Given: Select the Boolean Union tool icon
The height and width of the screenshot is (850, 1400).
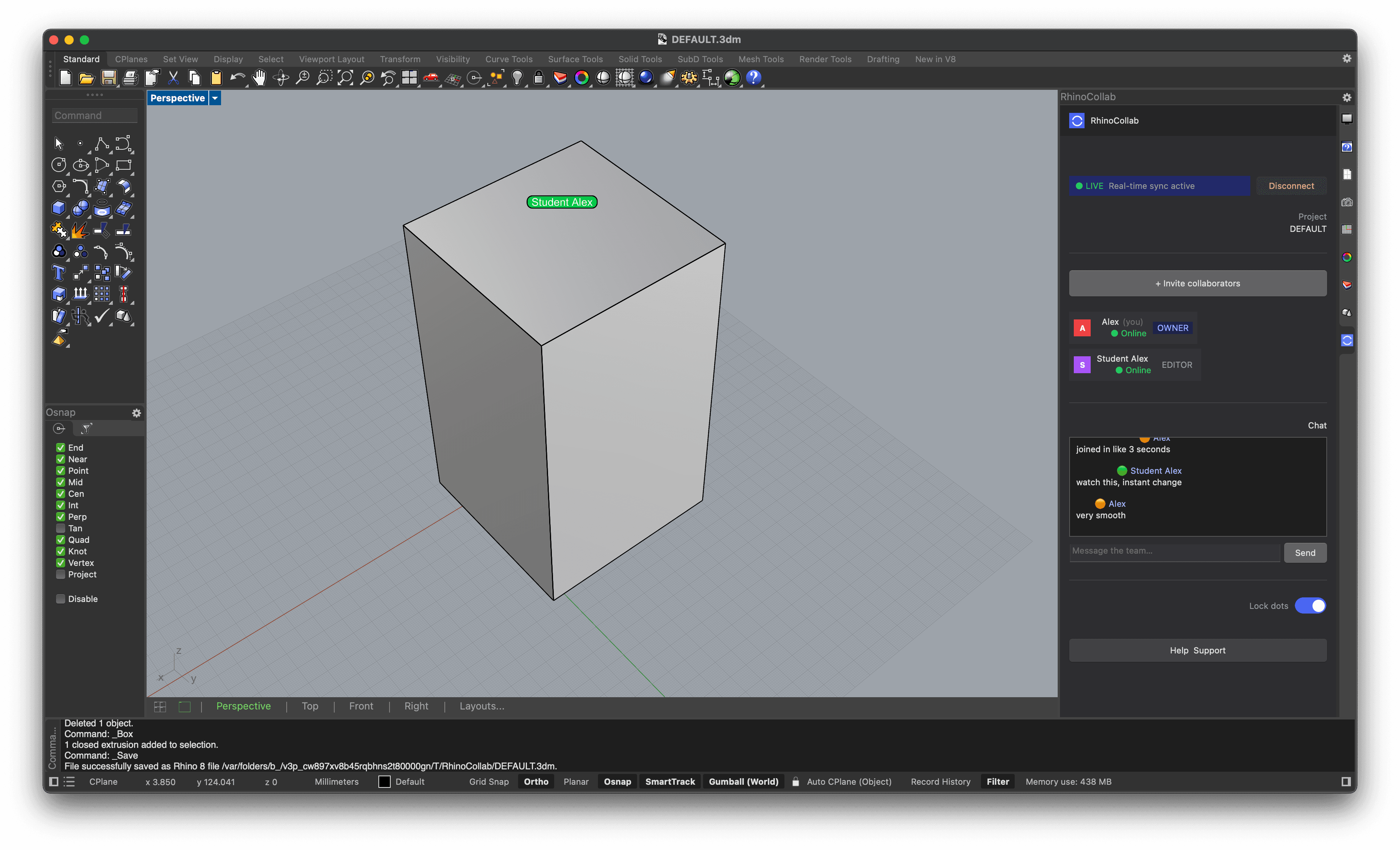Looking at the screenshot, I should pos(58,251).
